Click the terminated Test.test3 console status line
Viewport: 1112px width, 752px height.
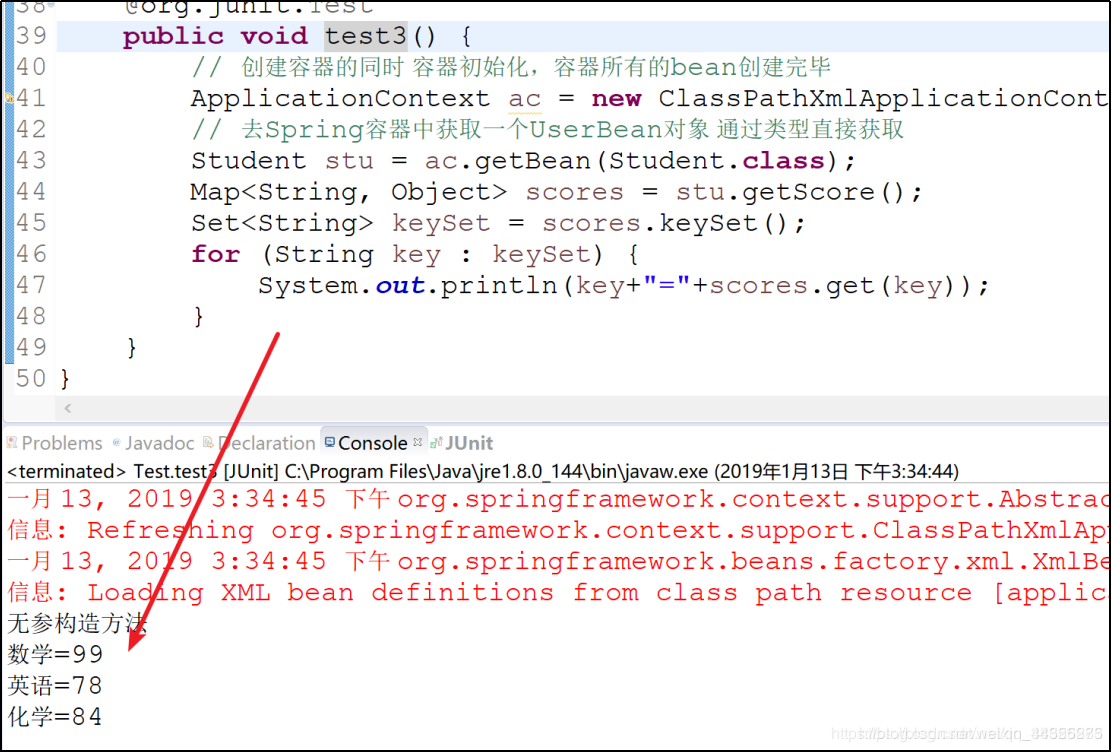click(483, 471)
